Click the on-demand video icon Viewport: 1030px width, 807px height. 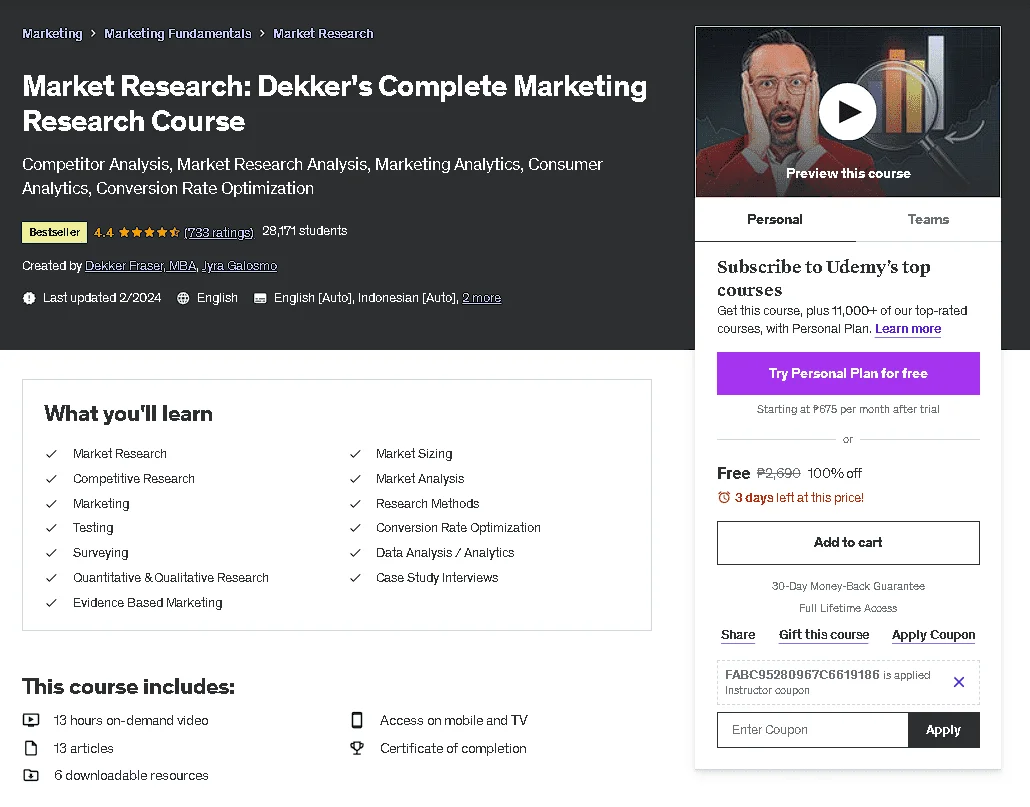coord(31,720)
